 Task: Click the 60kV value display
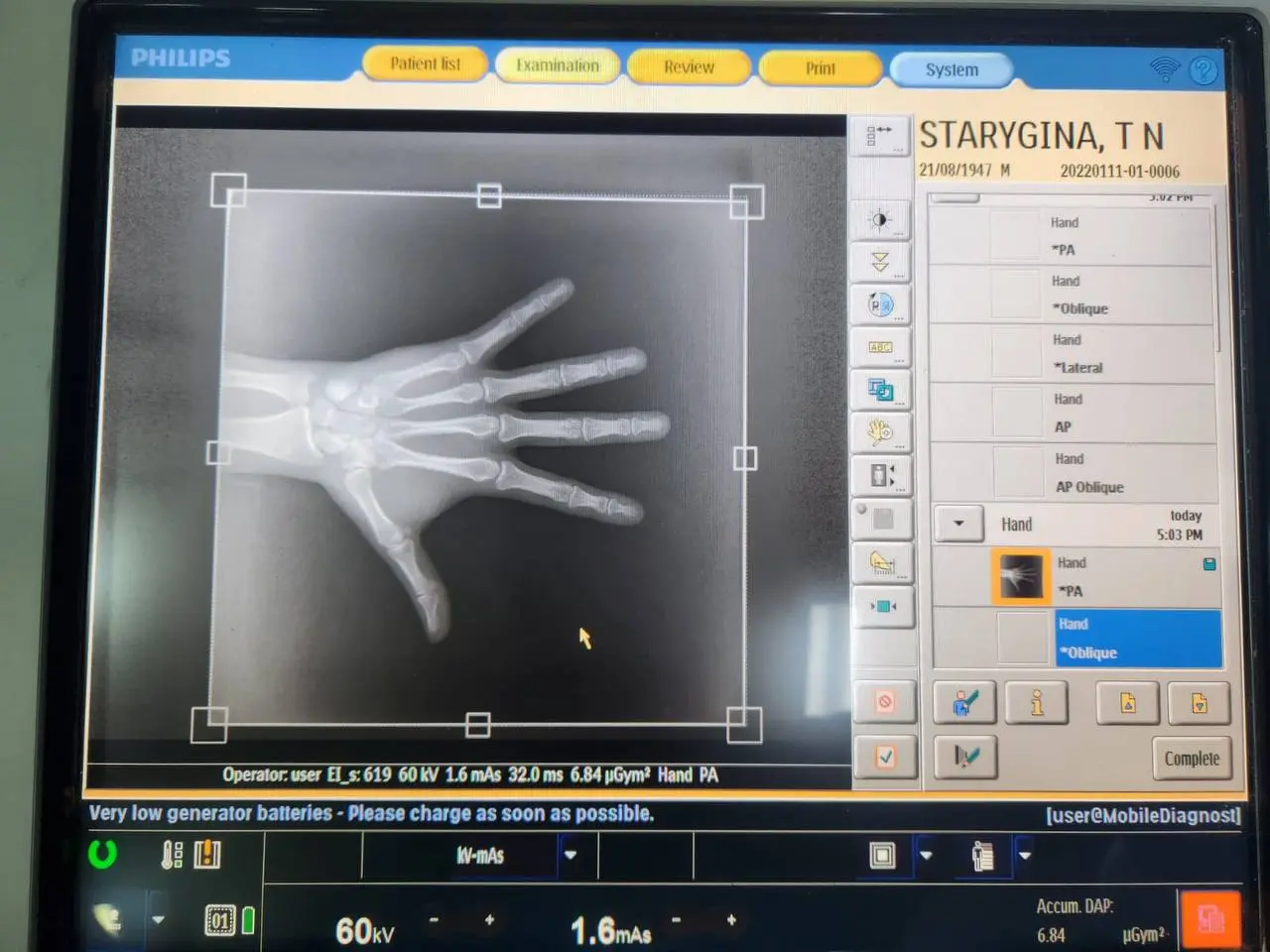[x=364, y=931]
